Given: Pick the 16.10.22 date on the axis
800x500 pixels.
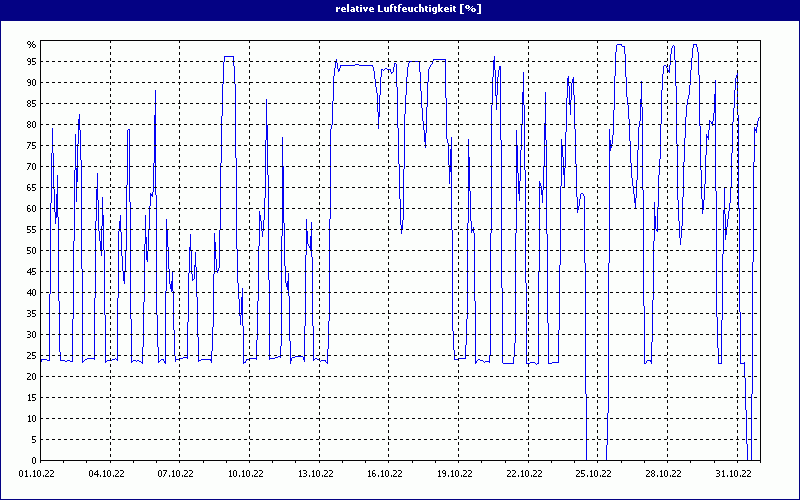Looking at the screenshot, I should 384,474.
